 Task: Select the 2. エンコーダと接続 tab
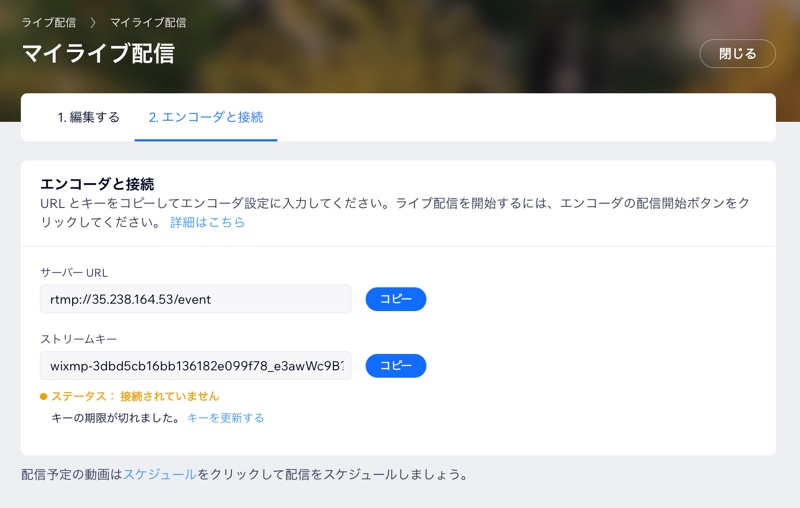(205, 117)
